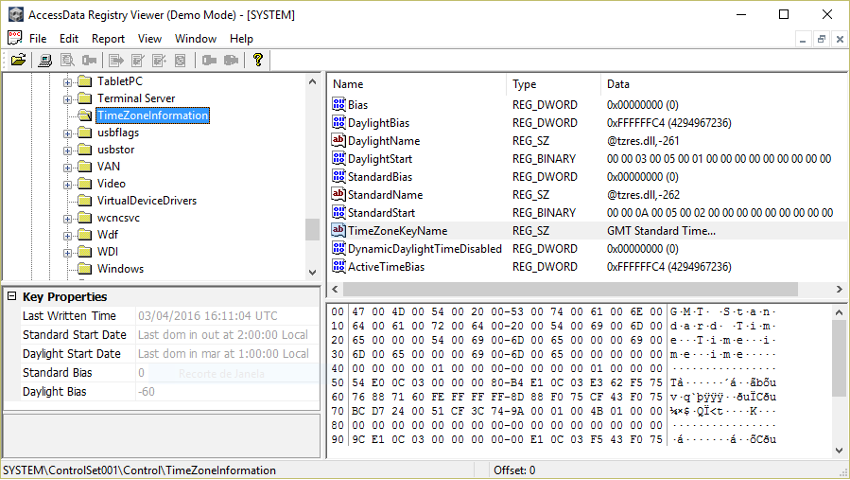850x480 pixels.
Task: Expand the Terminal Server tree node
Action: tap(67, 99)
